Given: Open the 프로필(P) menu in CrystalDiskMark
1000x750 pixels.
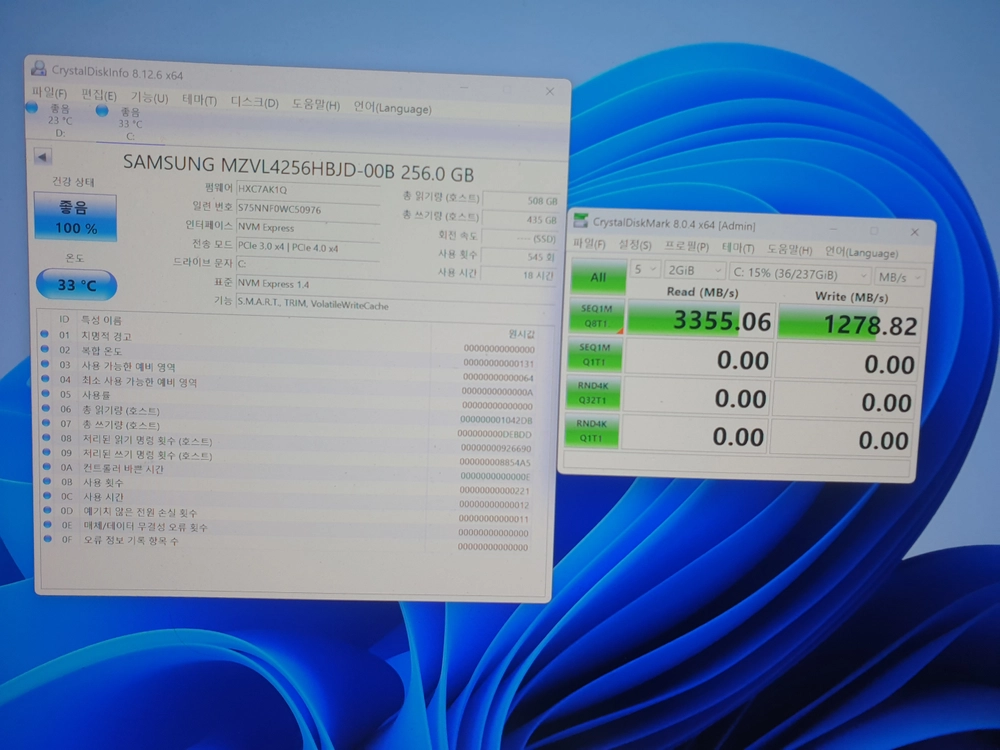Looking at the screenshot, I should [686, 246].
